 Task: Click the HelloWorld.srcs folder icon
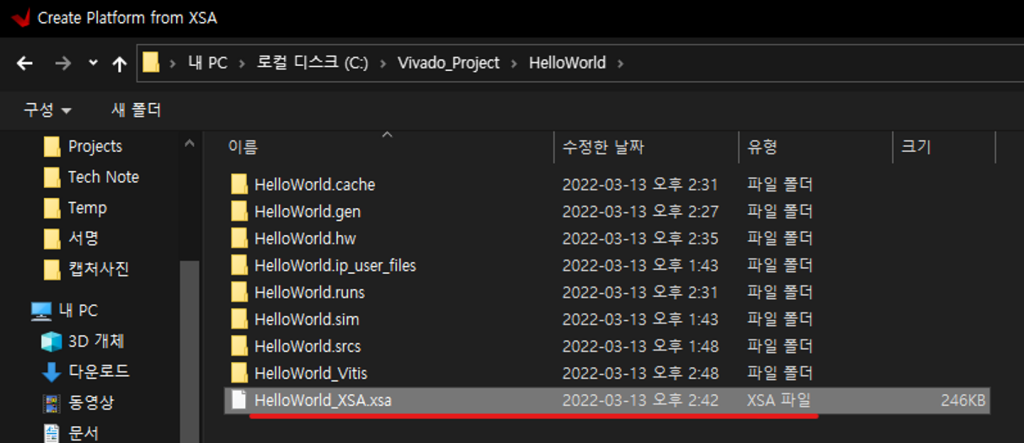pyautogui.click(x=240, y=346)
